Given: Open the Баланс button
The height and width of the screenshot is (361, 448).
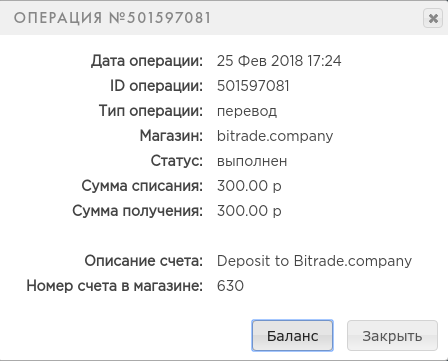Looking at the screenshot, I should click(292, 336).
